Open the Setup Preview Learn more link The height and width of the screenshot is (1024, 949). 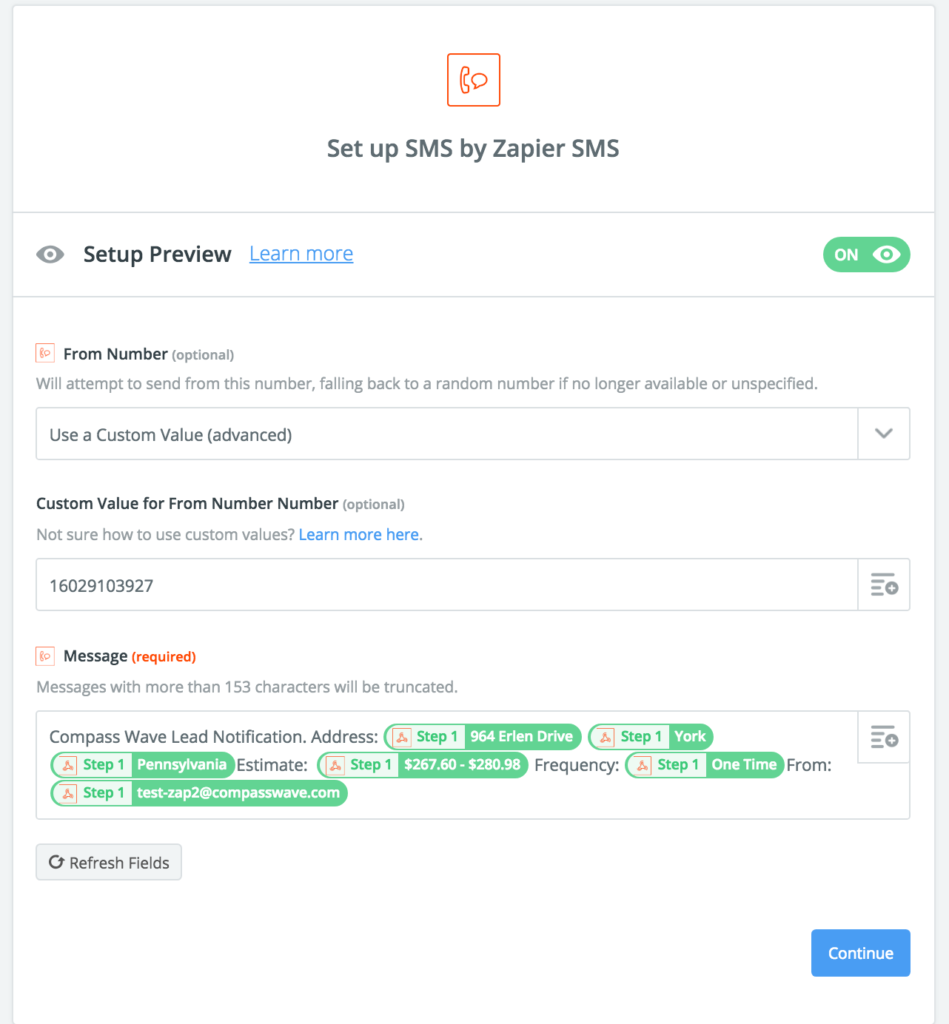coord(301,254)
